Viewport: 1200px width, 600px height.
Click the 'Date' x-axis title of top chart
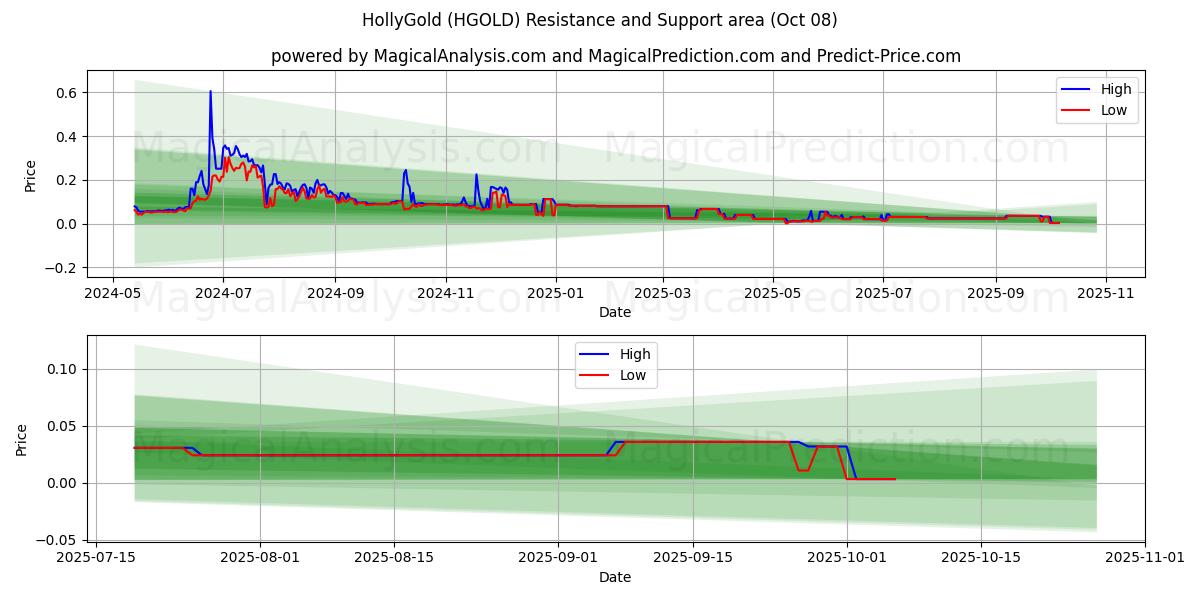tap(615, 313)
